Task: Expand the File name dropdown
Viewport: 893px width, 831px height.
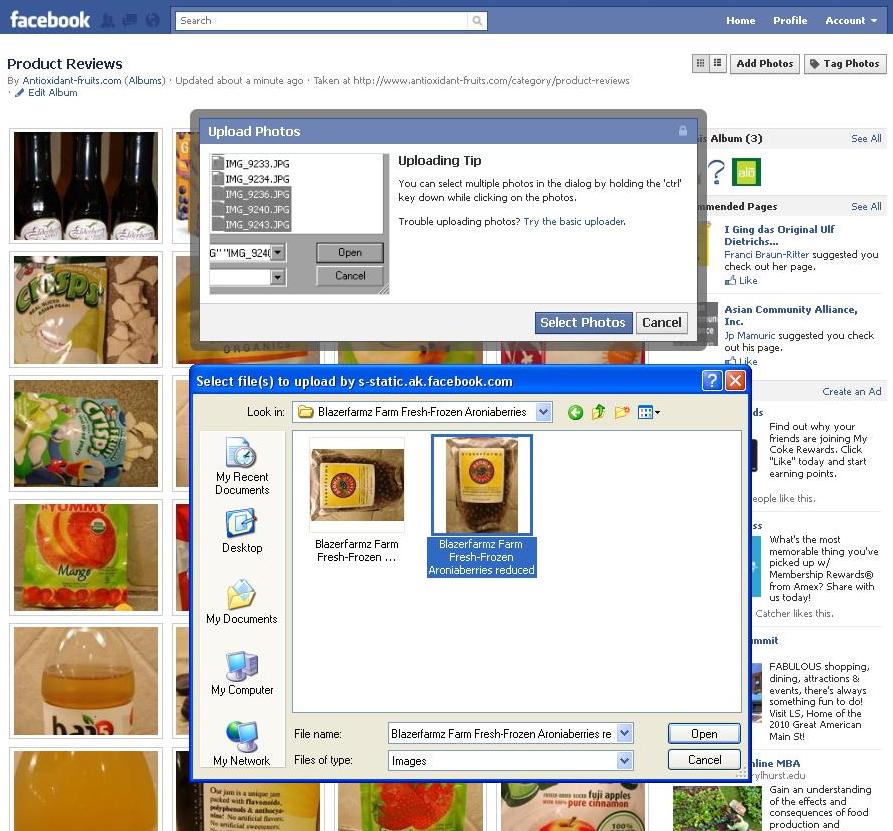Action: pyautogui.click(x=625, y=734)
